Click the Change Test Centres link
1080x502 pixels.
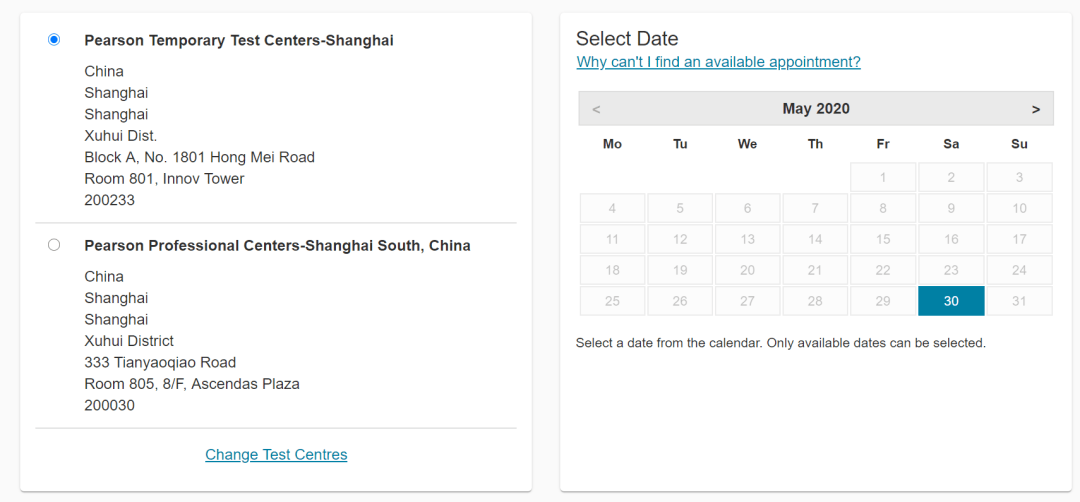point(276,455)
